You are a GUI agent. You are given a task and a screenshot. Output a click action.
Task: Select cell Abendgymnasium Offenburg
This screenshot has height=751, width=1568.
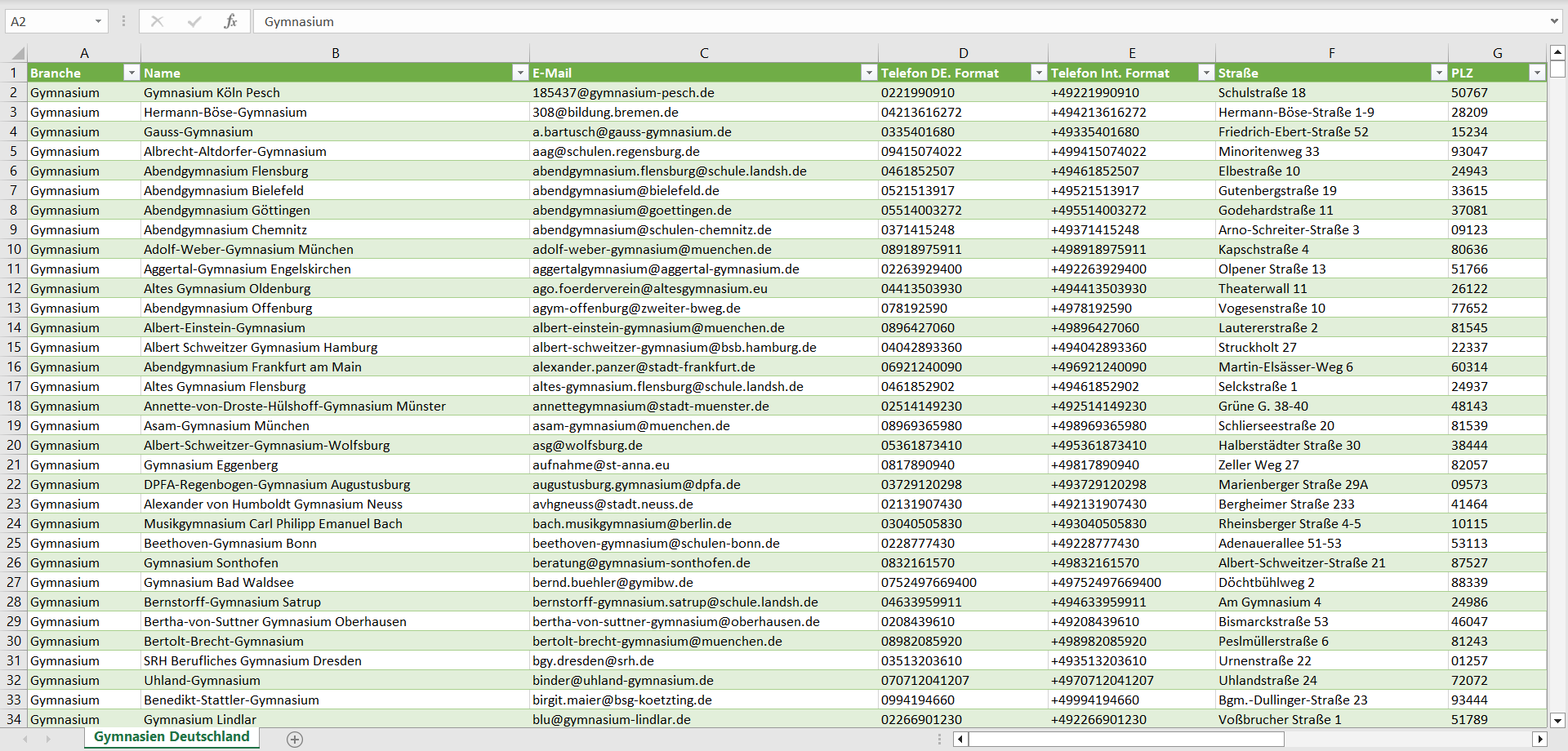coord(335,308)
